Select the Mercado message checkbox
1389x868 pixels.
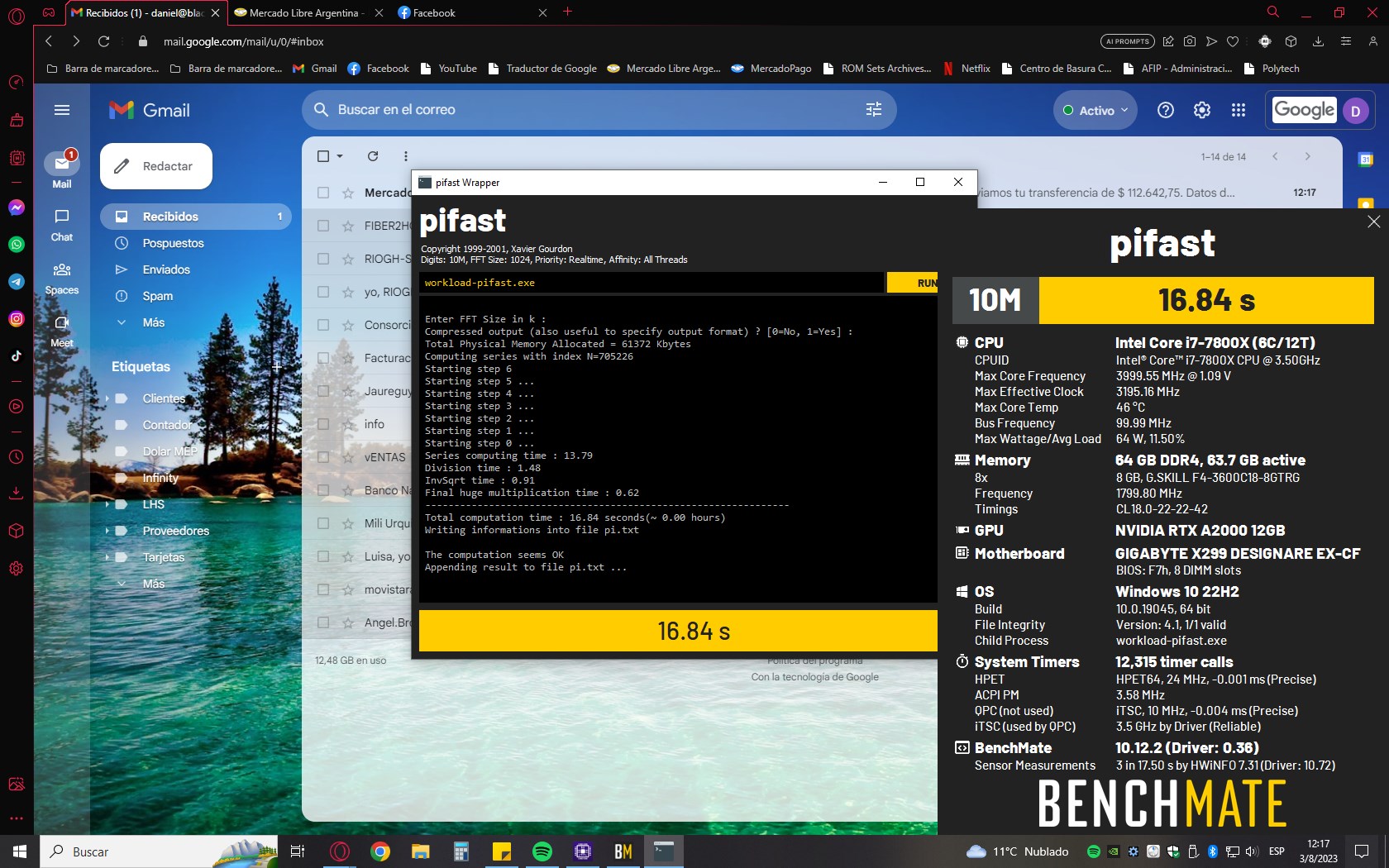(x=323, y=193)
